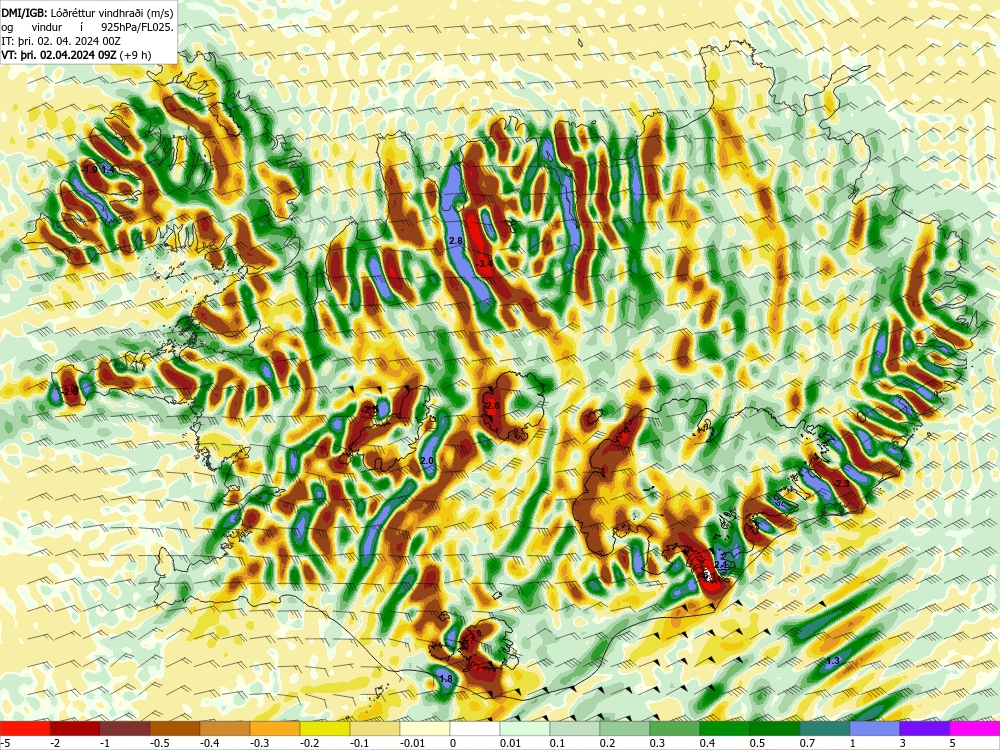Viewport: 1000px width, 750px height.
Task: Pick the magenta legend swatch labeled 5
Action: tap(975, 728)
